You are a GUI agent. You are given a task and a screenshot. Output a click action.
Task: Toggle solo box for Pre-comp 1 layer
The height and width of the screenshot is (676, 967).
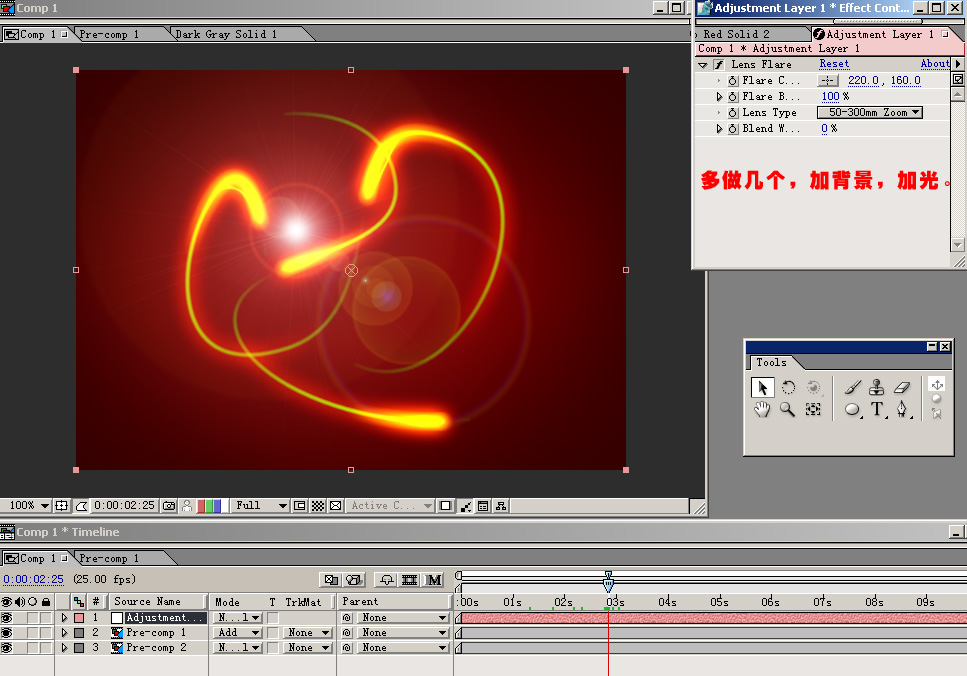click(x=32, y=632)
